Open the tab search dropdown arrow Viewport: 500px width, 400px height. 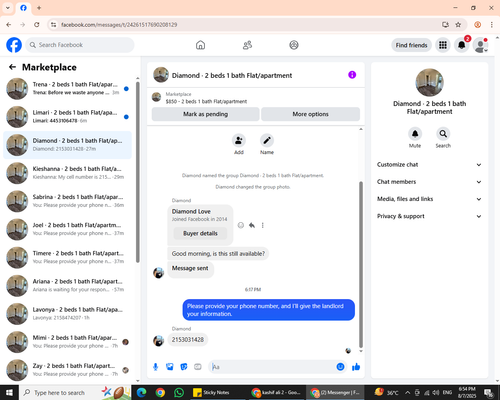pos(8,8)
